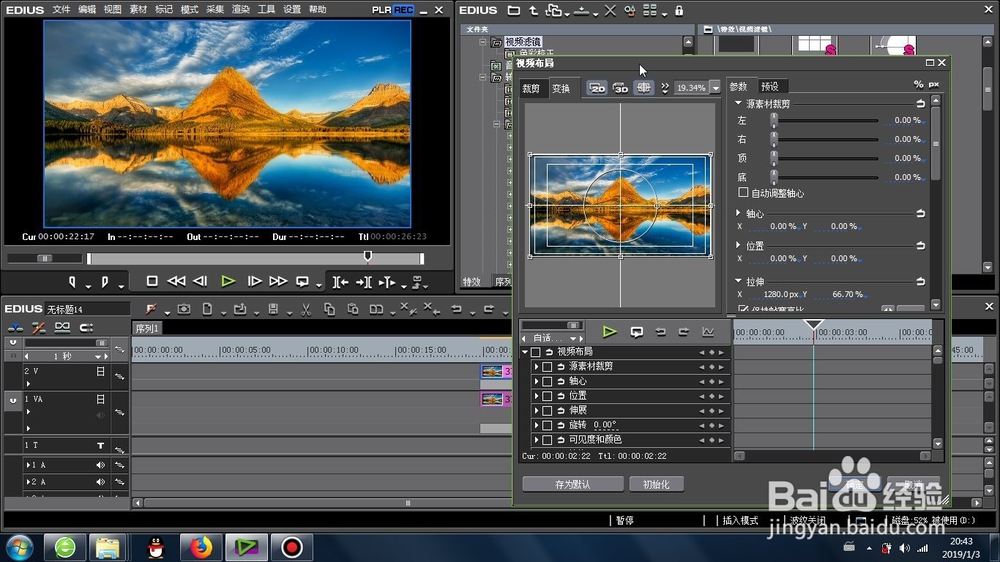Toggle audio mute on track 1 A
This screenshot has height=562, width=1000.
click(100, 465)
